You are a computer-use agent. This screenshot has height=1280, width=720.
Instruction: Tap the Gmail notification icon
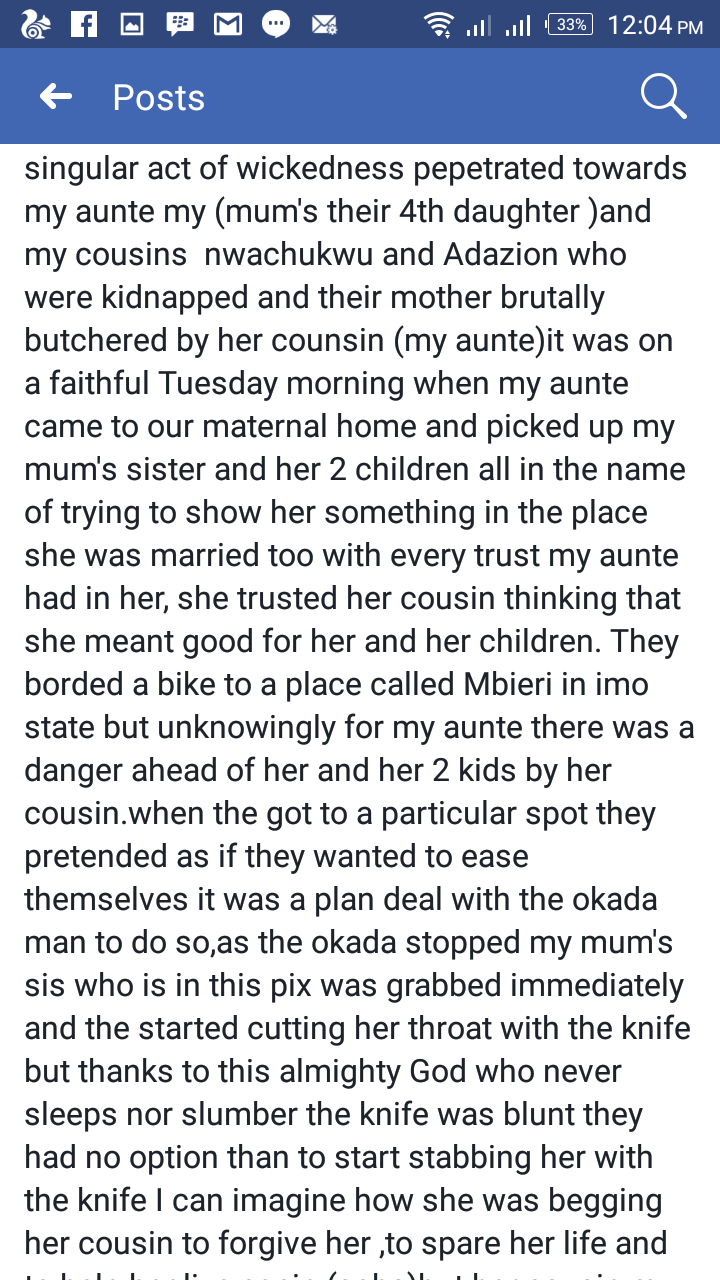tap(228, 25)
